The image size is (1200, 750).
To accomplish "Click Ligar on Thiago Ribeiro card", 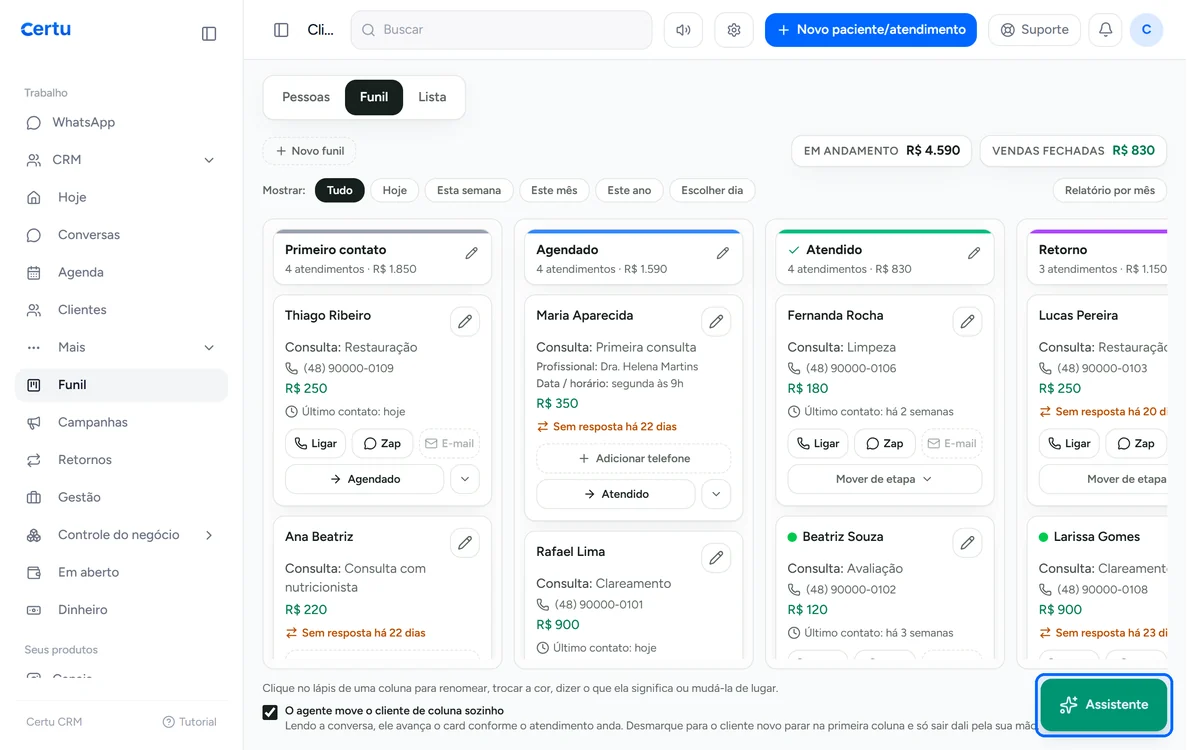I will (315, 443).
